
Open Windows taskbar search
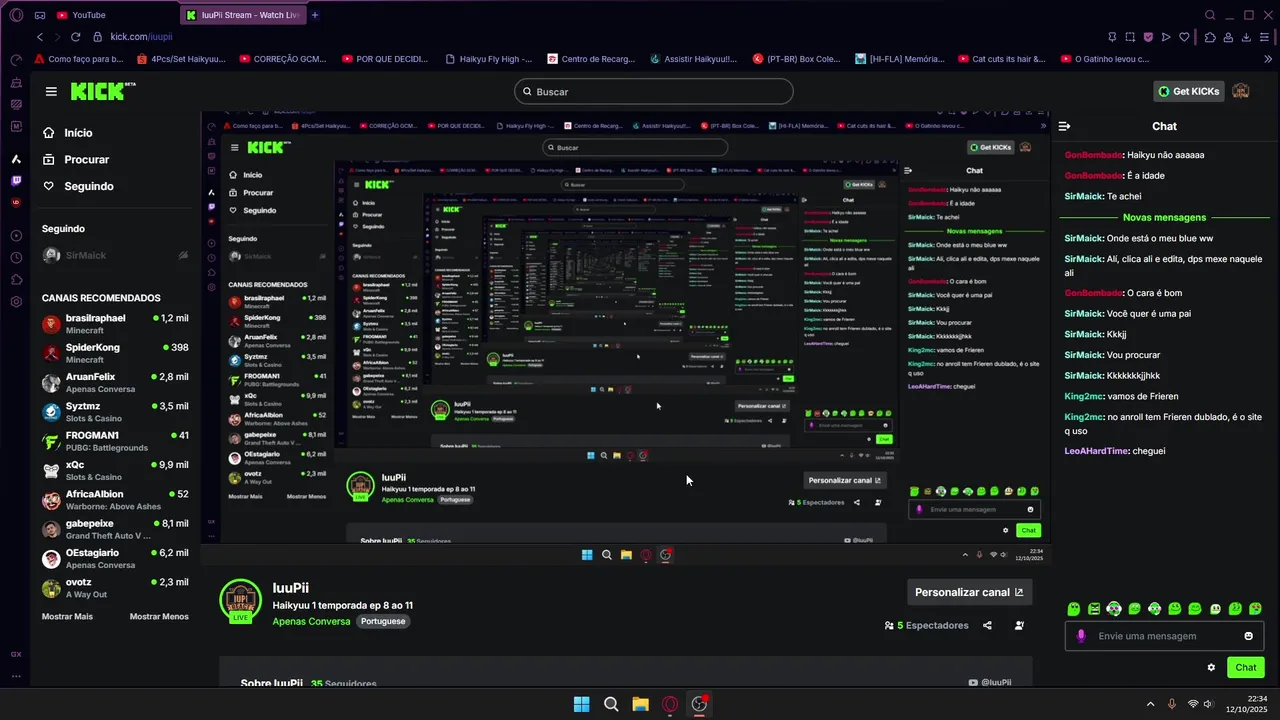611,704
